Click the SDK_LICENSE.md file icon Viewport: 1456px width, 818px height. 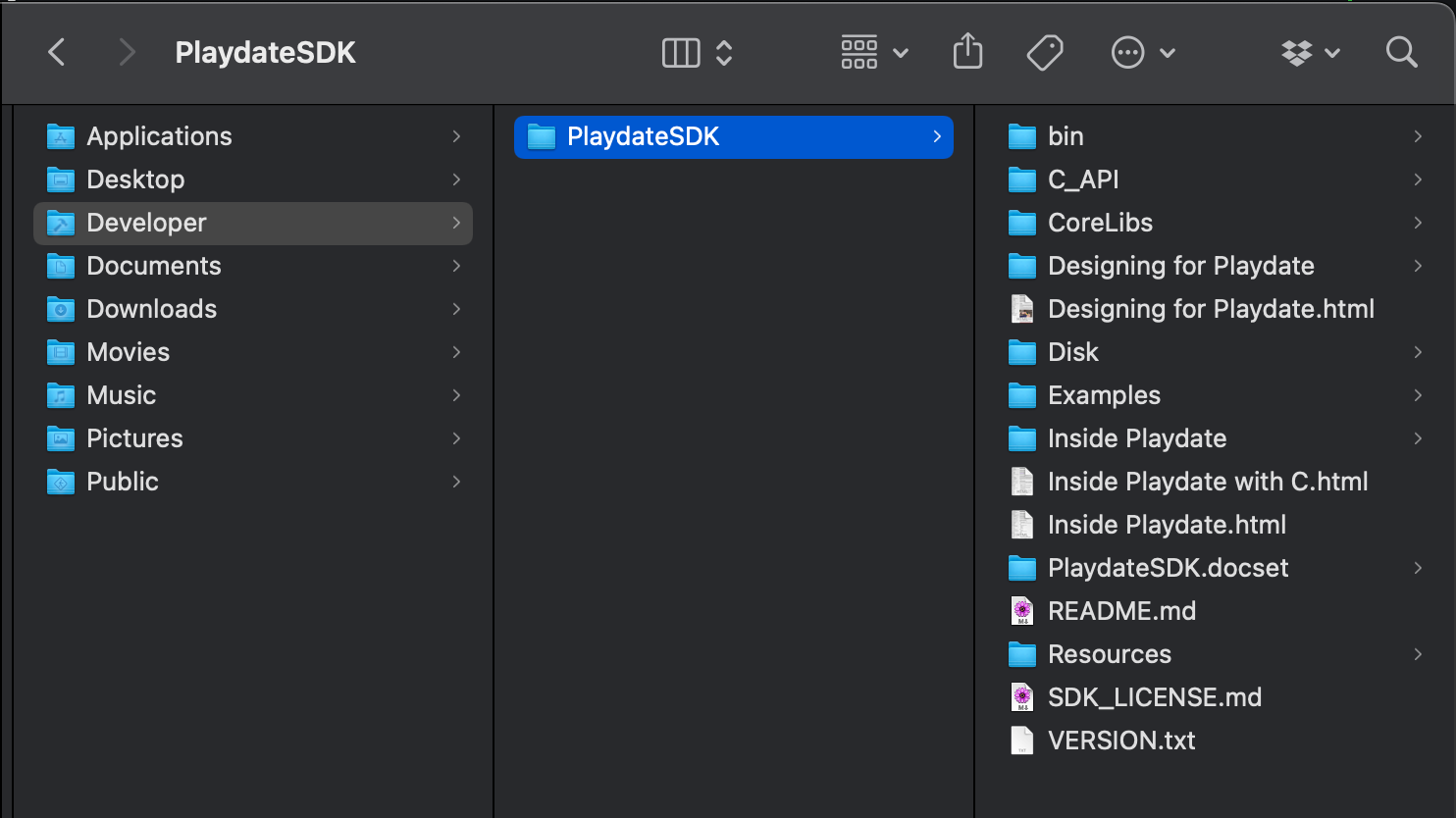[1022, 697]
